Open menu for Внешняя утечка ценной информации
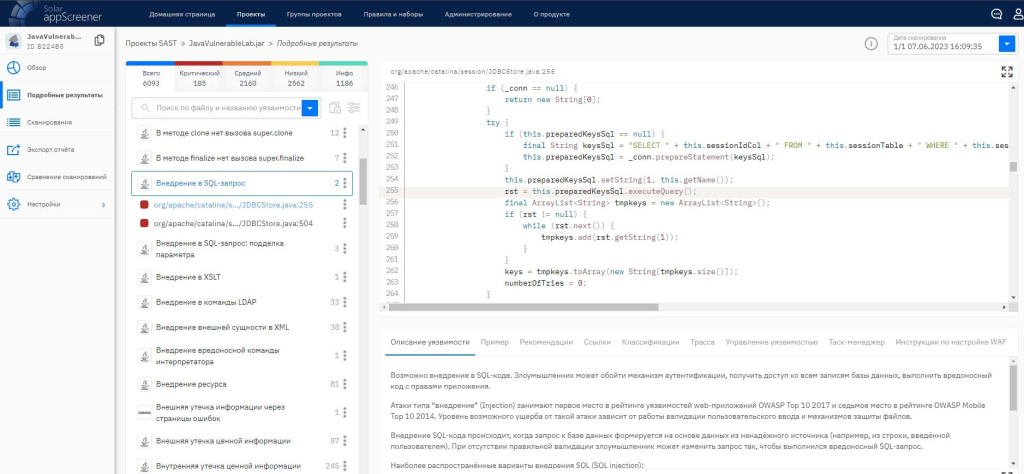 (345, 441)
